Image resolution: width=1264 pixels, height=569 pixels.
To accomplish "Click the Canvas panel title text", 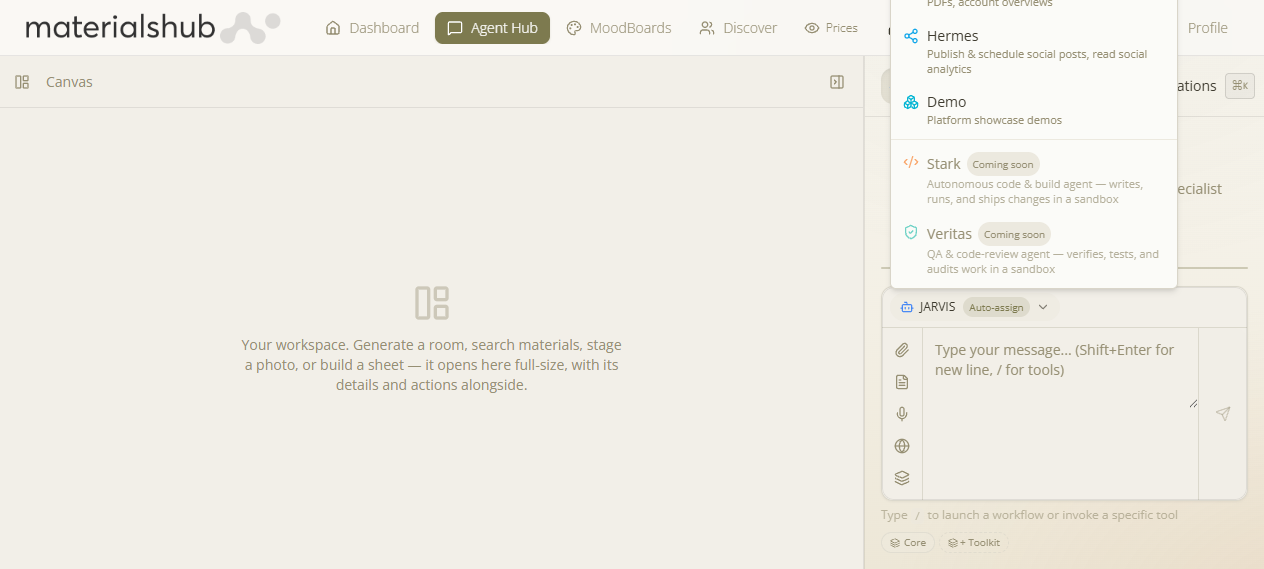I will click(69, 82).
